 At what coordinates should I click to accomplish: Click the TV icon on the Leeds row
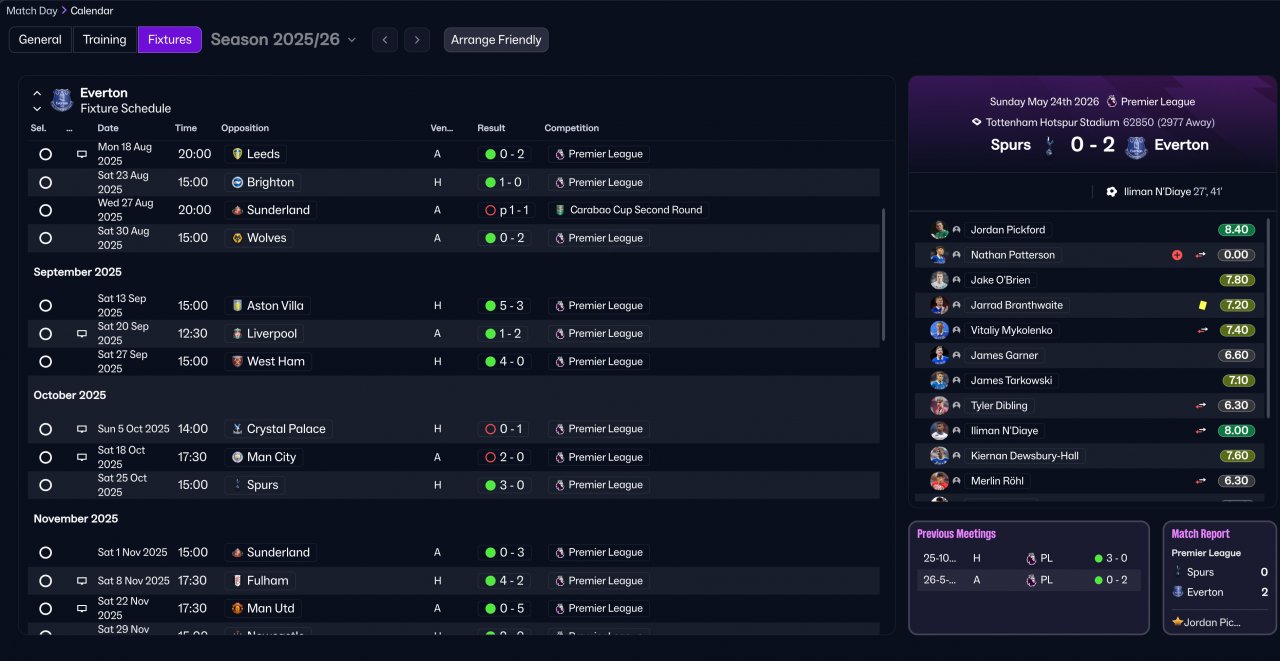82,154
